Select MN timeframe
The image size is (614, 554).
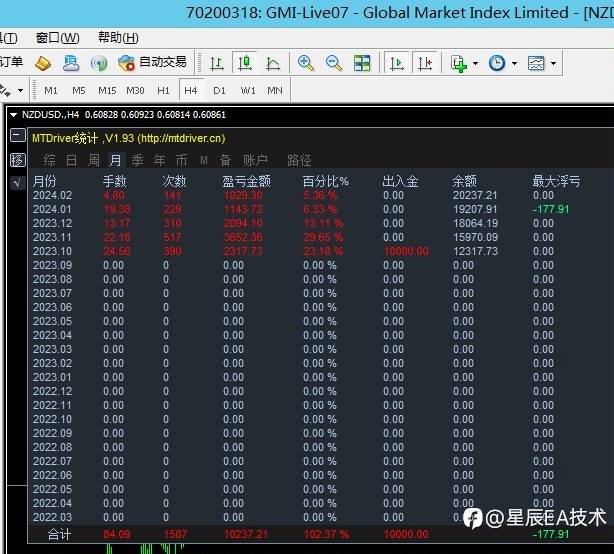coord(274,91)
